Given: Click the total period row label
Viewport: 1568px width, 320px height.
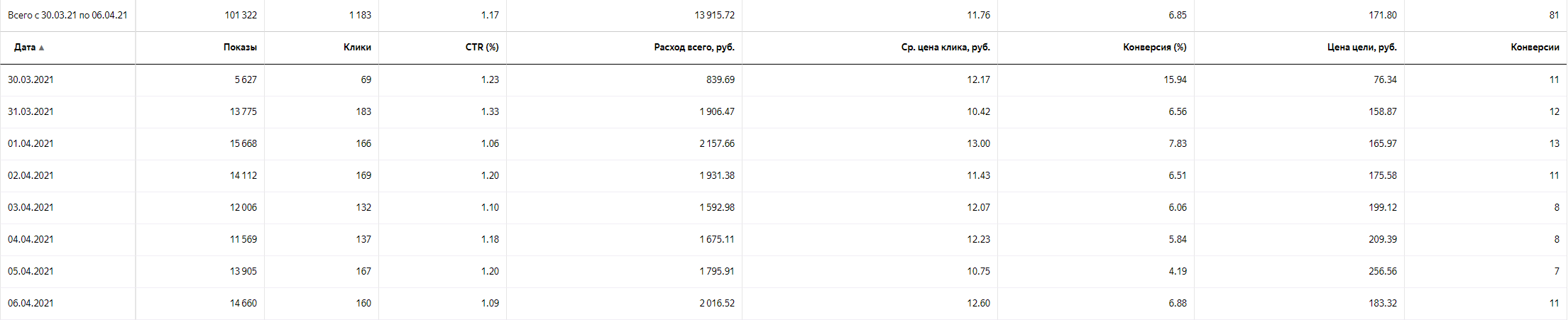Looking at the screenshot, I should point(67,15).
